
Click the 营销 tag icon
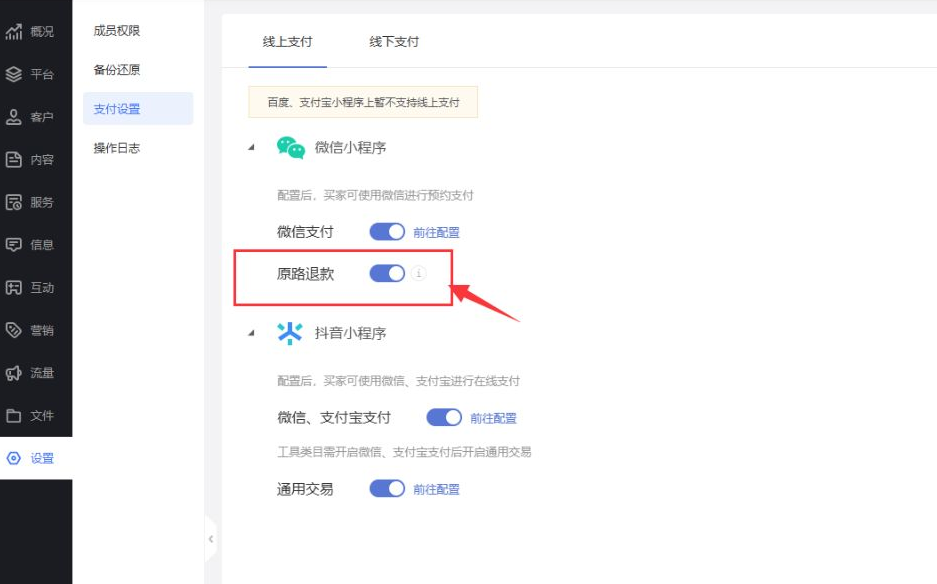[x=14, y=330]
